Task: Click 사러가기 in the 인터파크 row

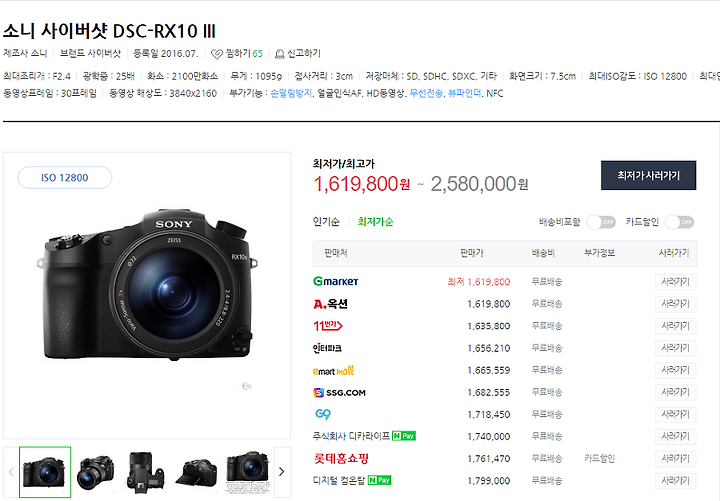Action: (x=675, y=348)
